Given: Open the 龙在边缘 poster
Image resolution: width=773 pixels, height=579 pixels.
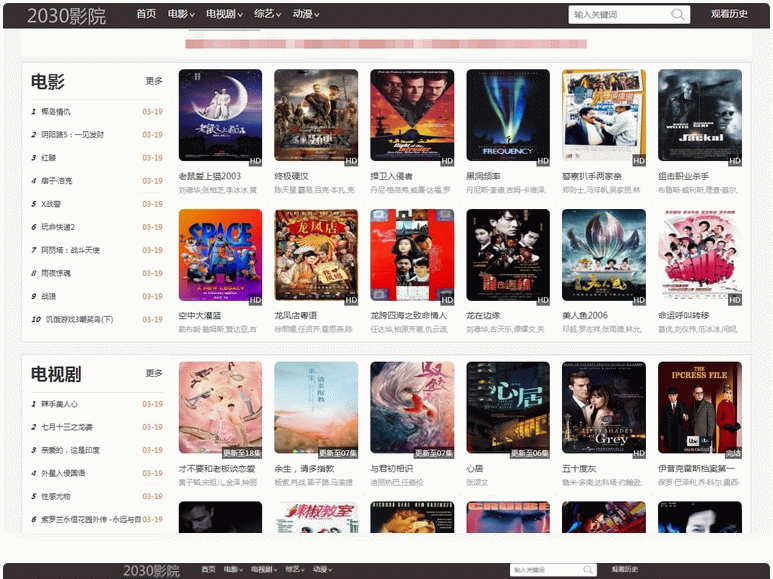Looking at the screenshot, I should [508, 255].
